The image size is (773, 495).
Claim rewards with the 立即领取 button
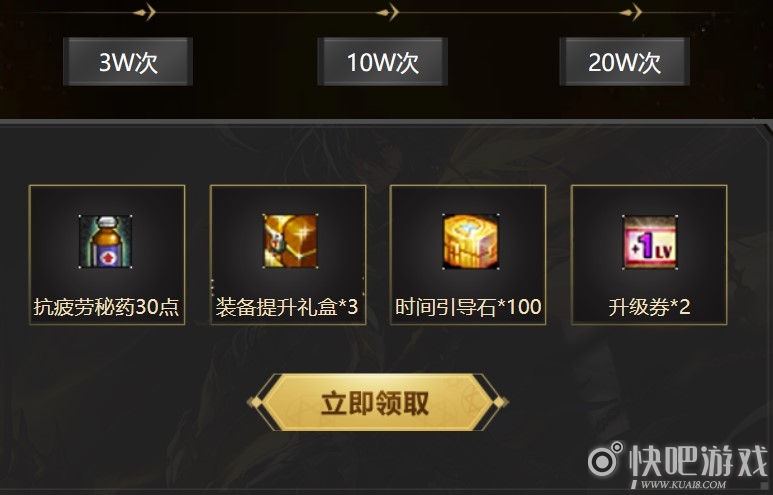378,402
